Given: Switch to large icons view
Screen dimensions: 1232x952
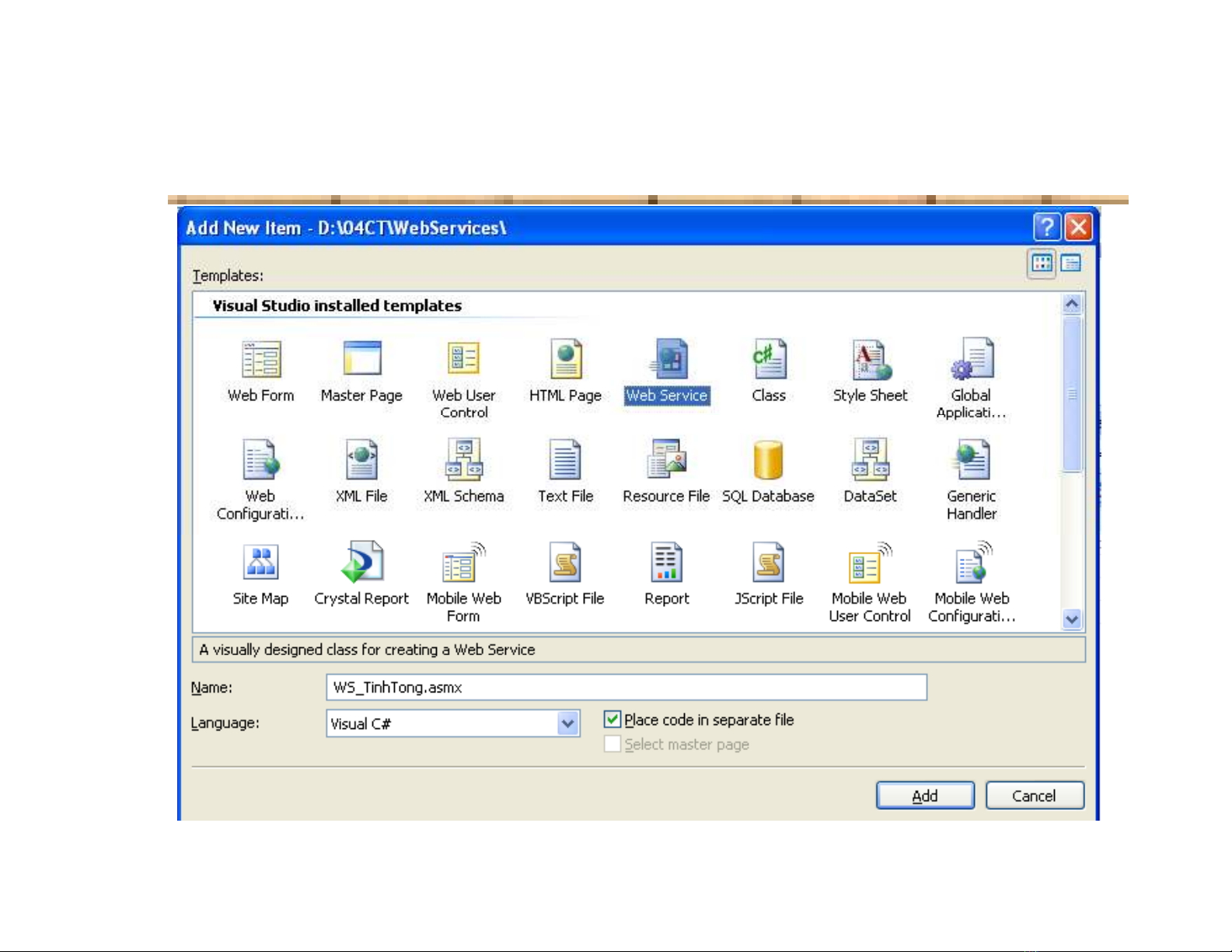Looking at the screenshot, I should pos(1042,263).
